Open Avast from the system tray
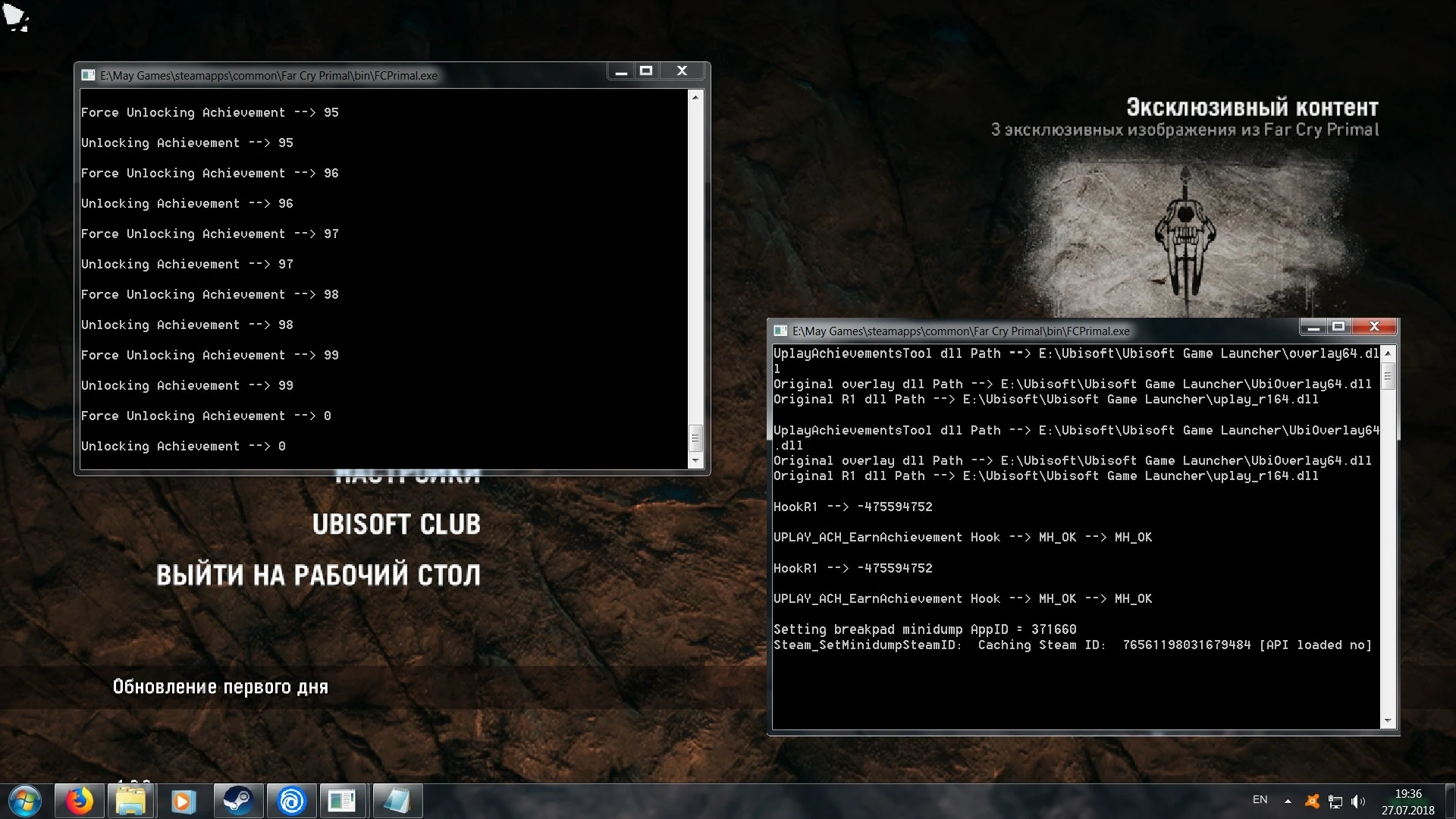This screenshot has width=1456, height=819. pos(1312,800)
